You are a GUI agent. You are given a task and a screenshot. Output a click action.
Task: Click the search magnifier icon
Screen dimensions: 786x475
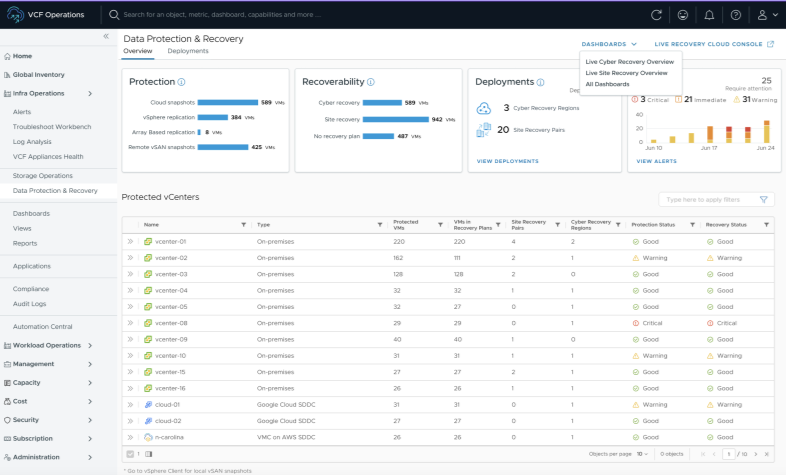[114, 15]
